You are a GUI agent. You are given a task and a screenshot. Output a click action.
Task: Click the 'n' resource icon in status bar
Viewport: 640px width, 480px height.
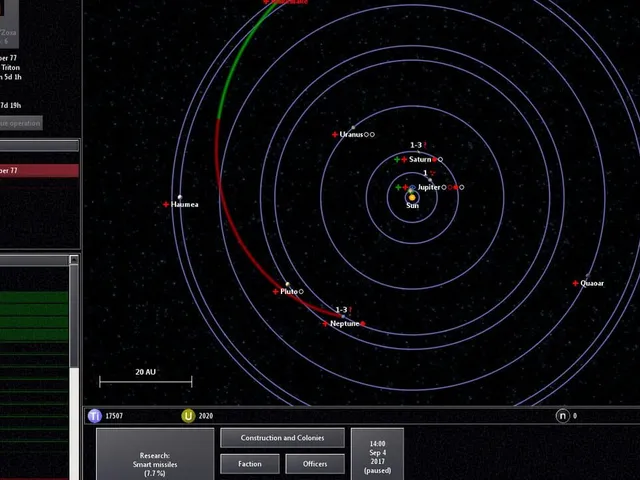click(x=562, y=416)
